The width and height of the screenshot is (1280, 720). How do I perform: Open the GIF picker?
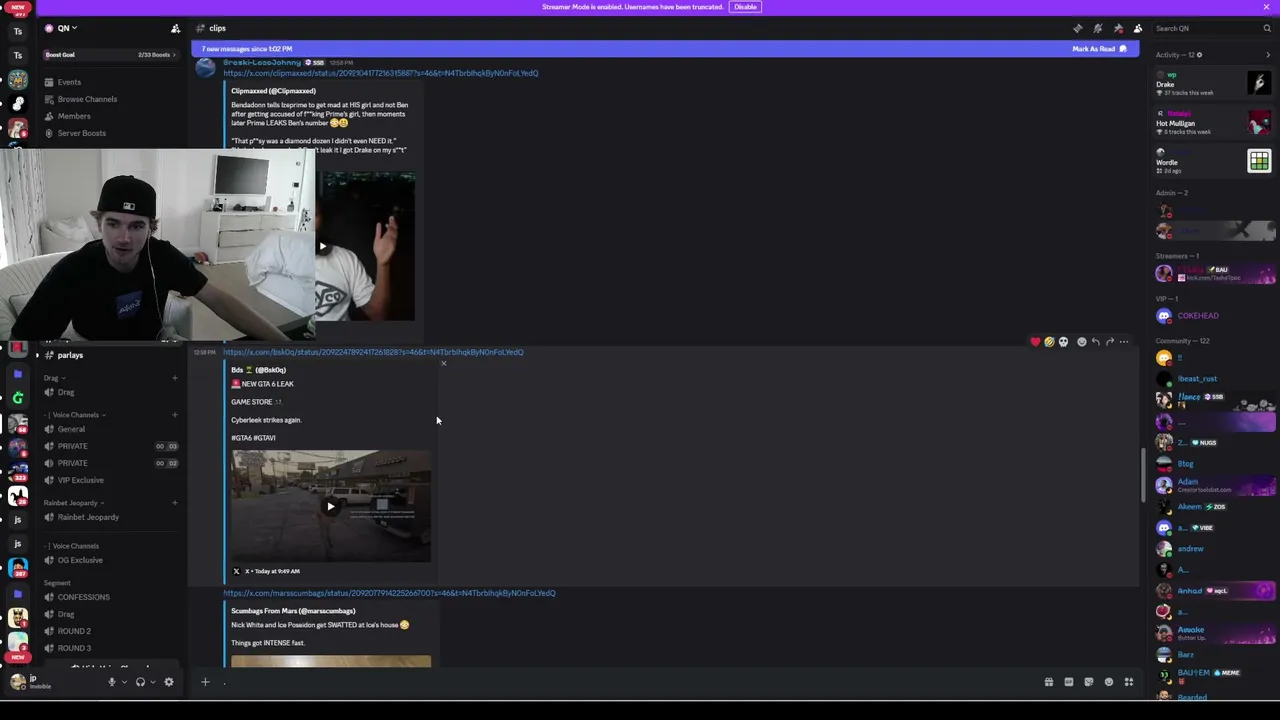click(x=1068, y=682)
